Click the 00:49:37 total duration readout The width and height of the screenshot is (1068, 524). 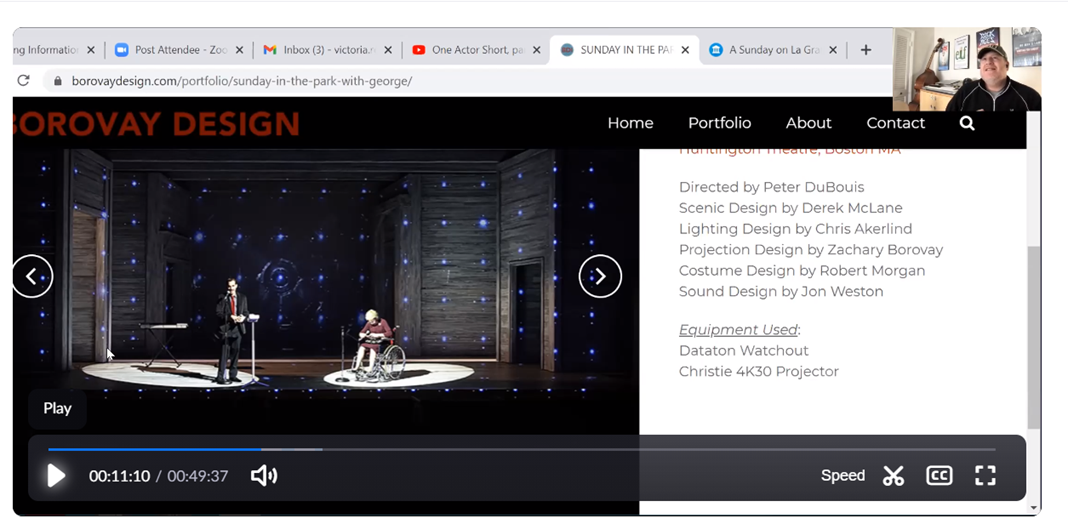click(x=198, y=476)
